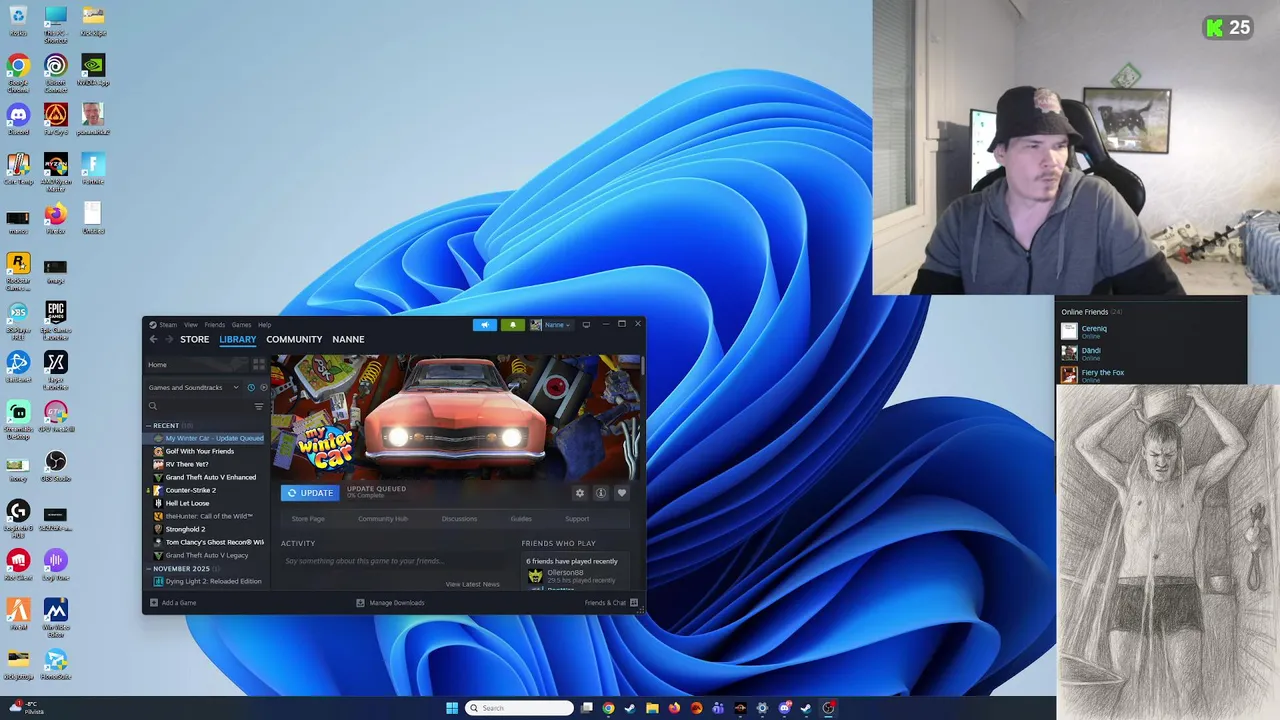This screenshot has height=720, width=1280.
Task: Go back with the Steam back arrow
Action: 153,339
